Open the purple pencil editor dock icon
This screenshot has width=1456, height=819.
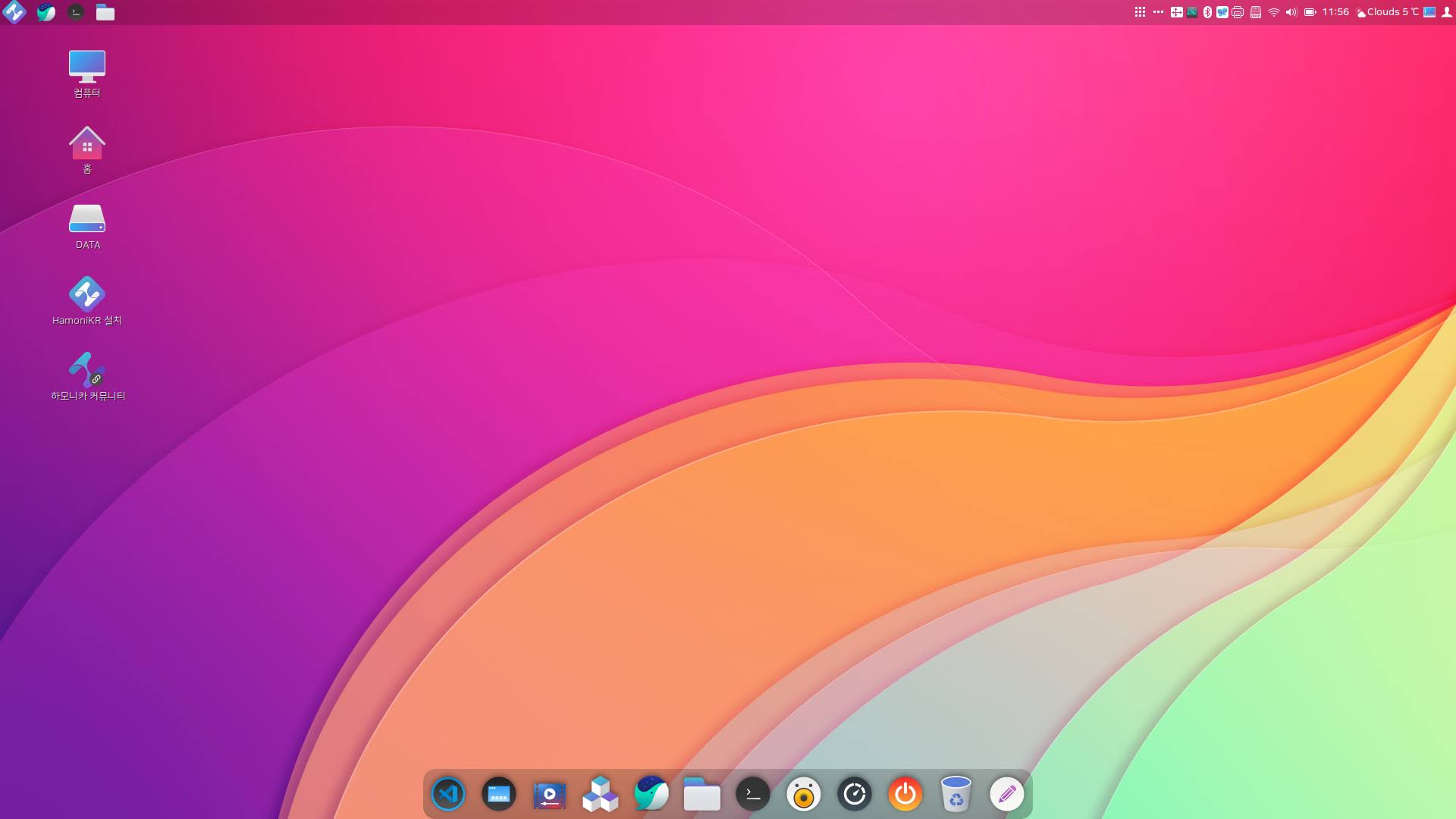click(x=1007, y=794)
